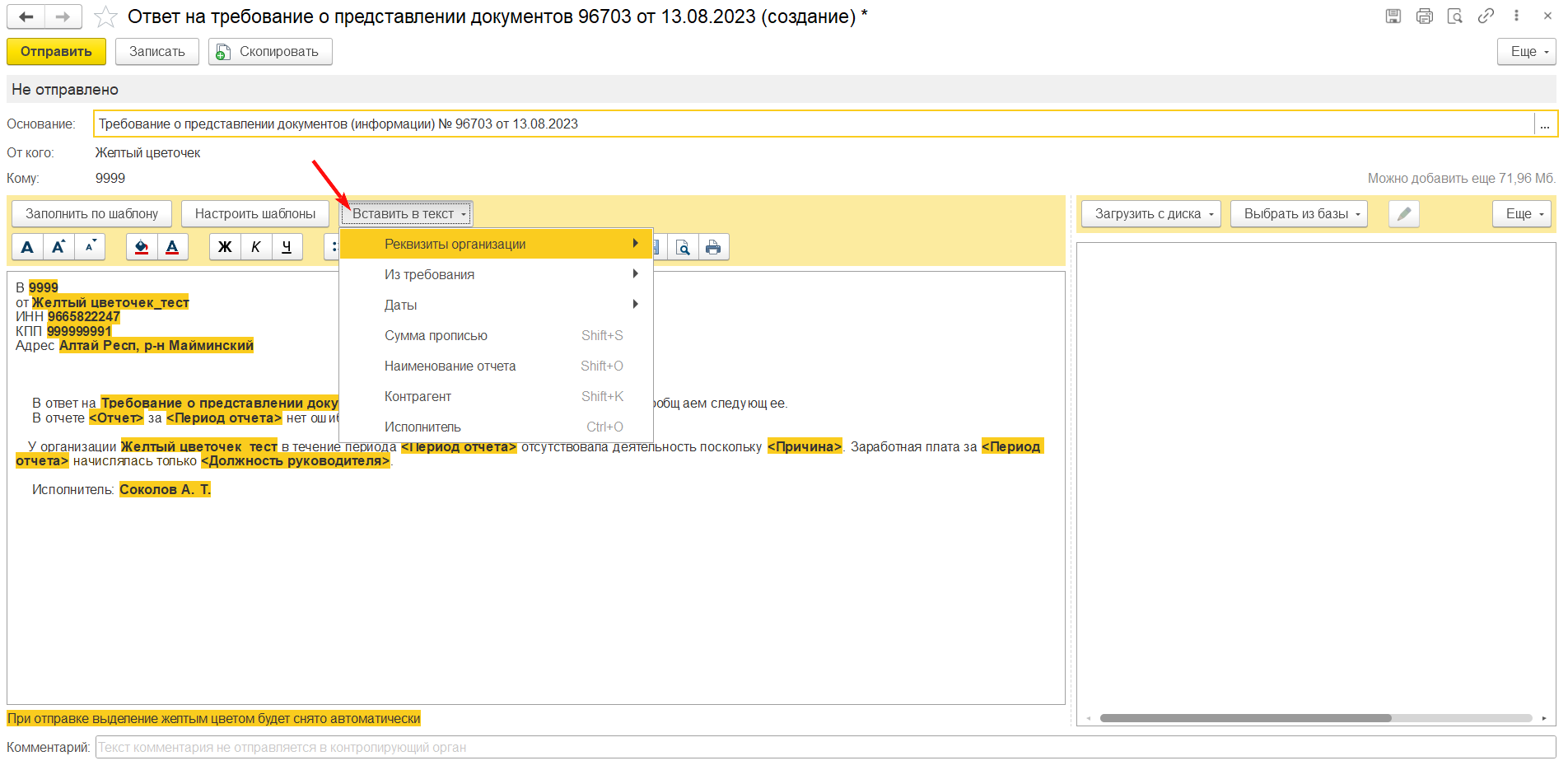
Task: Click Желтый цветочек sender name
Action: (147, 153)
